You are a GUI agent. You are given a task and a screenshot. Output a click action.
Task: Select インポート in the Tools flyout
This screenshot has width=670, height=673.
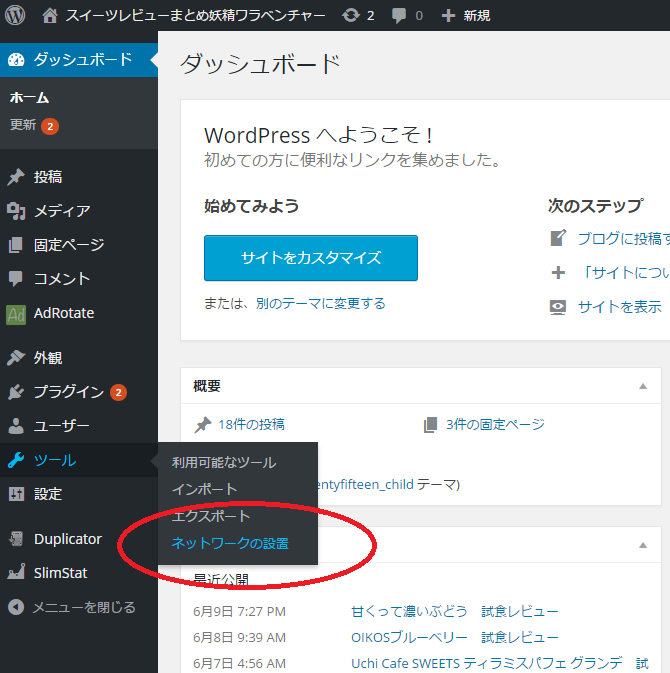(204, 489)
